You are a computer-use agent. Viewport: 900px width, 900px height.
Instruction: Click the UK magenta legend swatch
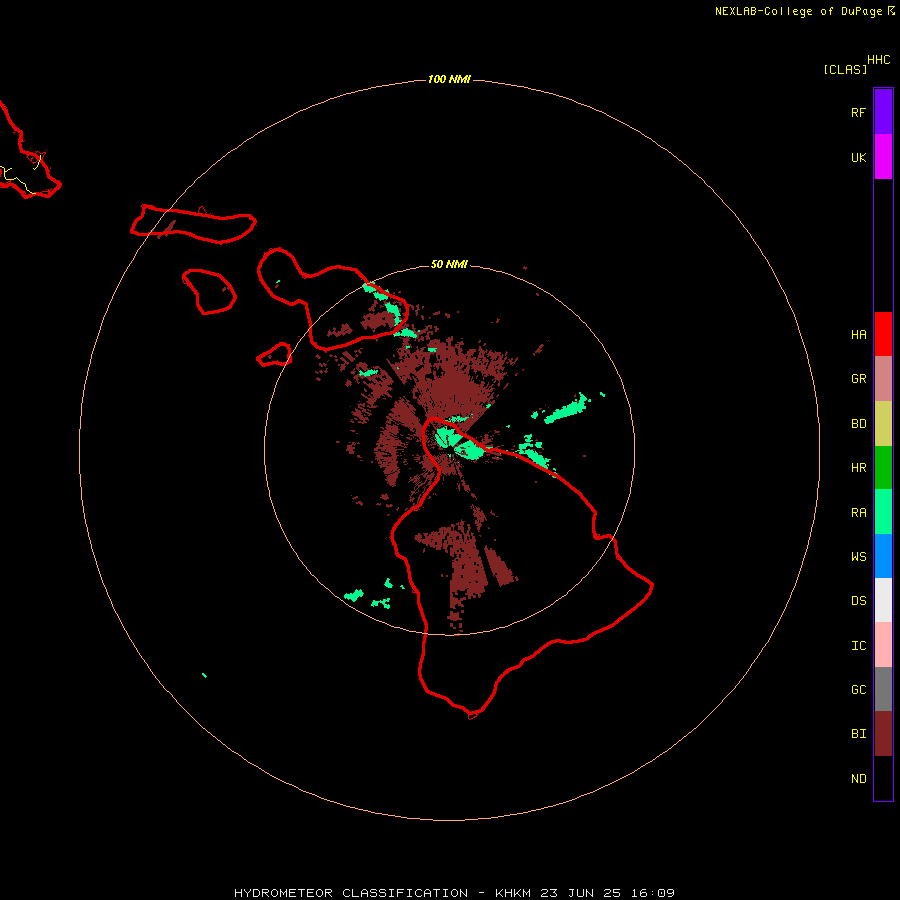[x=883, y=157]
